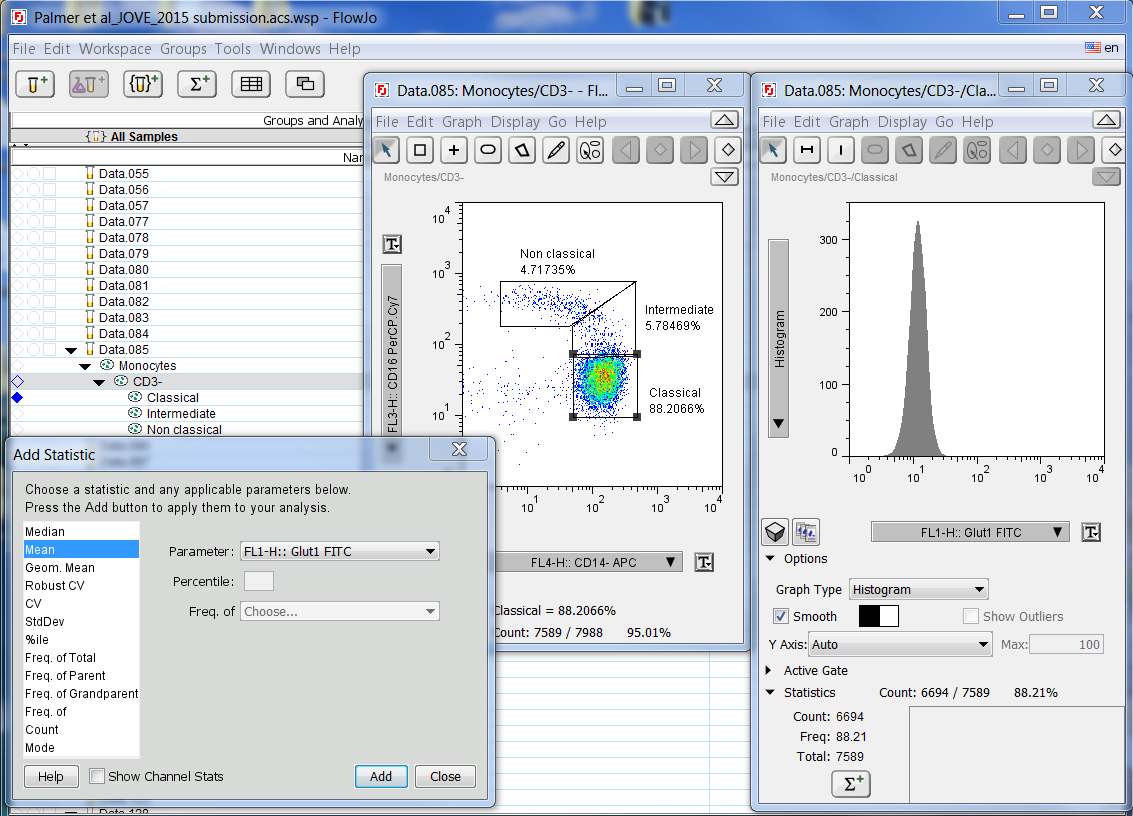Viewport: 1133px width, 816px height.
Task: Expand the Active Gate section
Action: point(769,670)
